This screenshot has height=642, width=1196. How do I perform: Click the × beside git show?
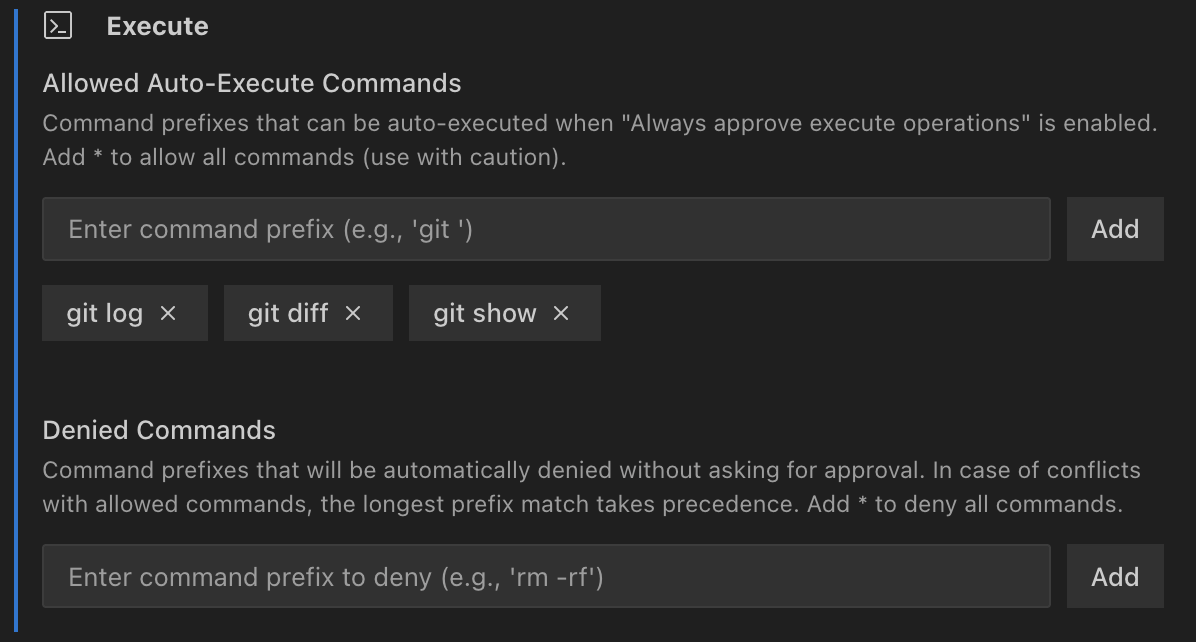561,313
